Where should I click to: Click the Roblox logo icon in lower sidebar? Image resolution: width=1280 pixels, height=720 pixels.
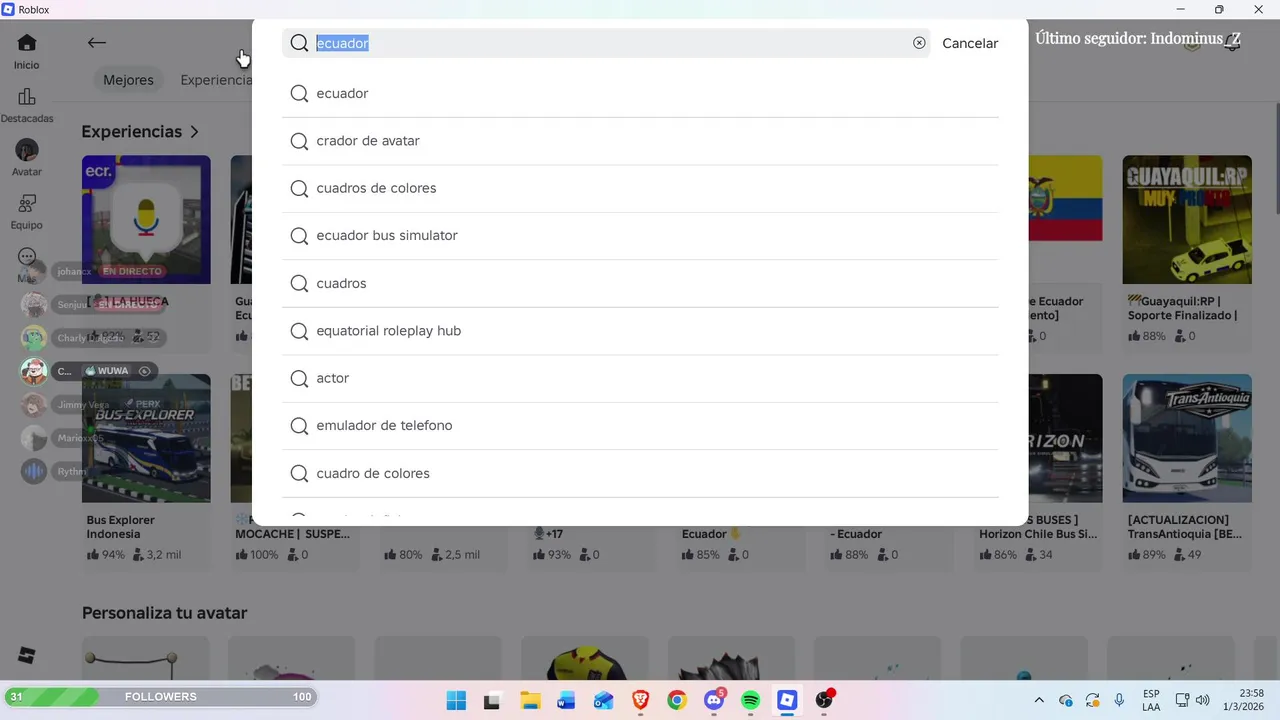pos(27,656)
